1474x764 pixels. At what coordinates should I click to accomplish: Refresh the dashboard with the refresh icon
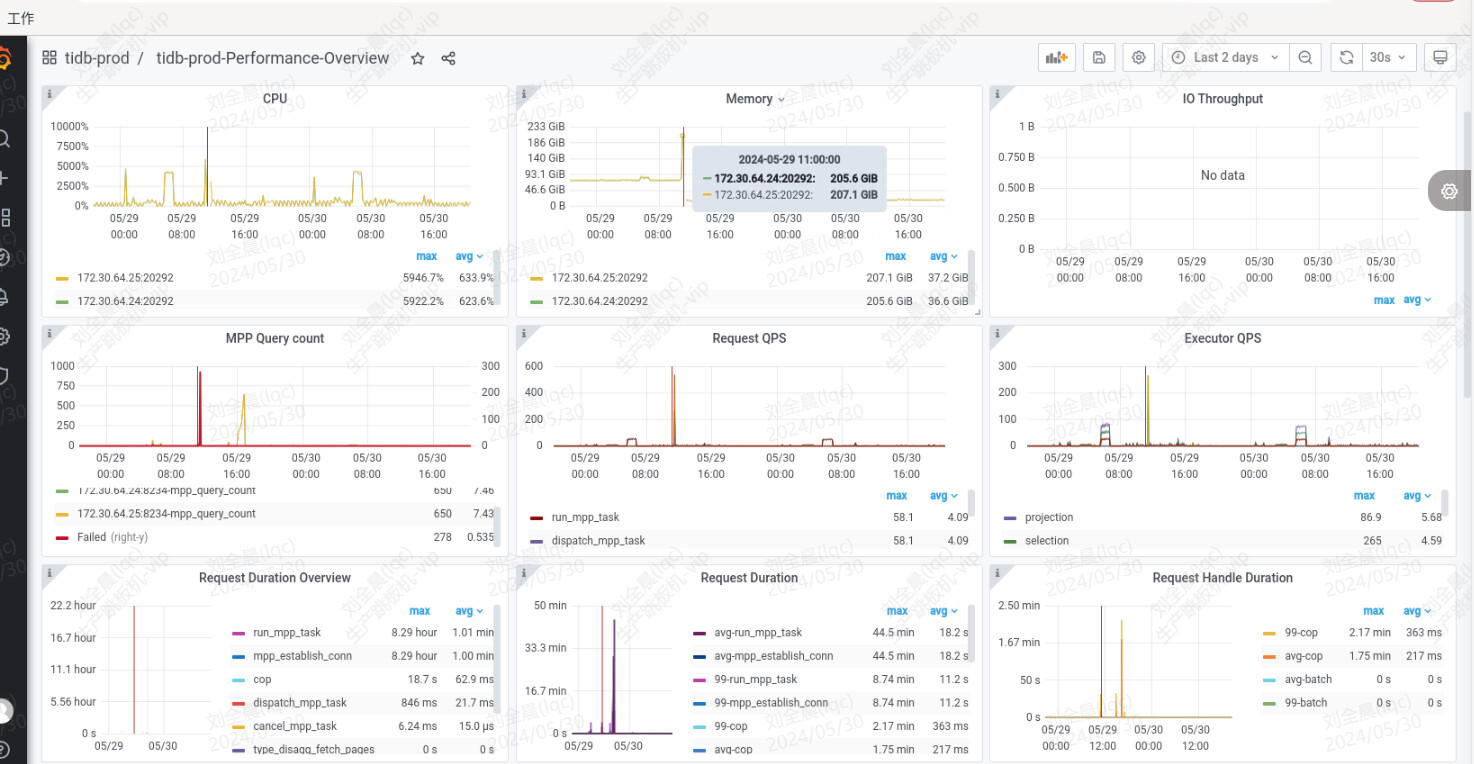1347,58
